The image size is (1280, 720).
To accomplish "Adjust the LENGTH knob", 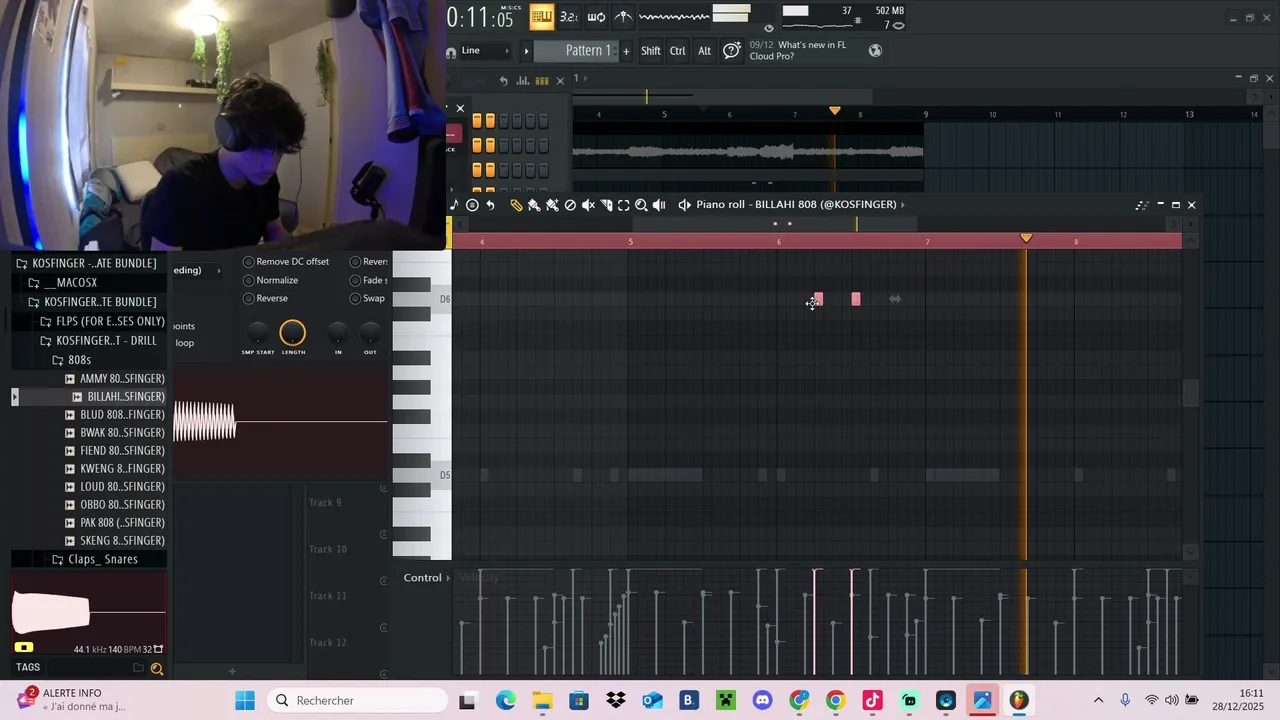I will pos(293,333).
